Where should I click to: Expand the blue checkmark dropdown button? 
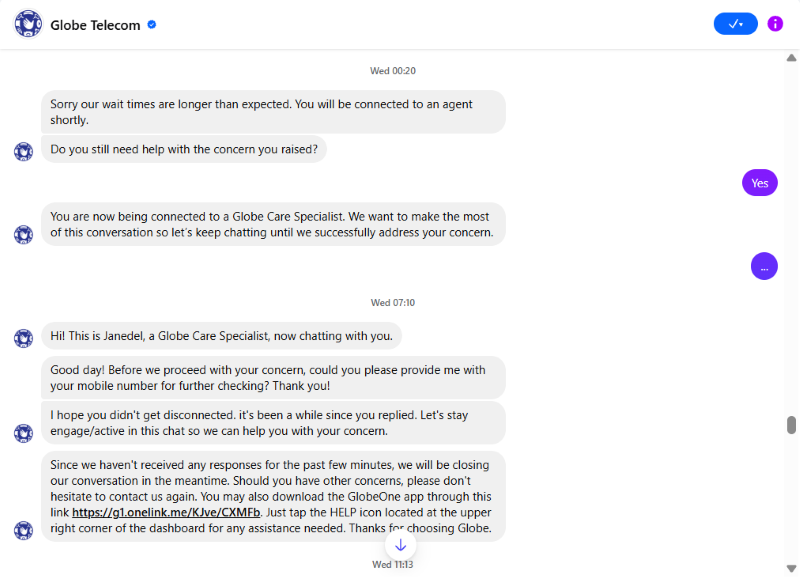tap(735, 23)
